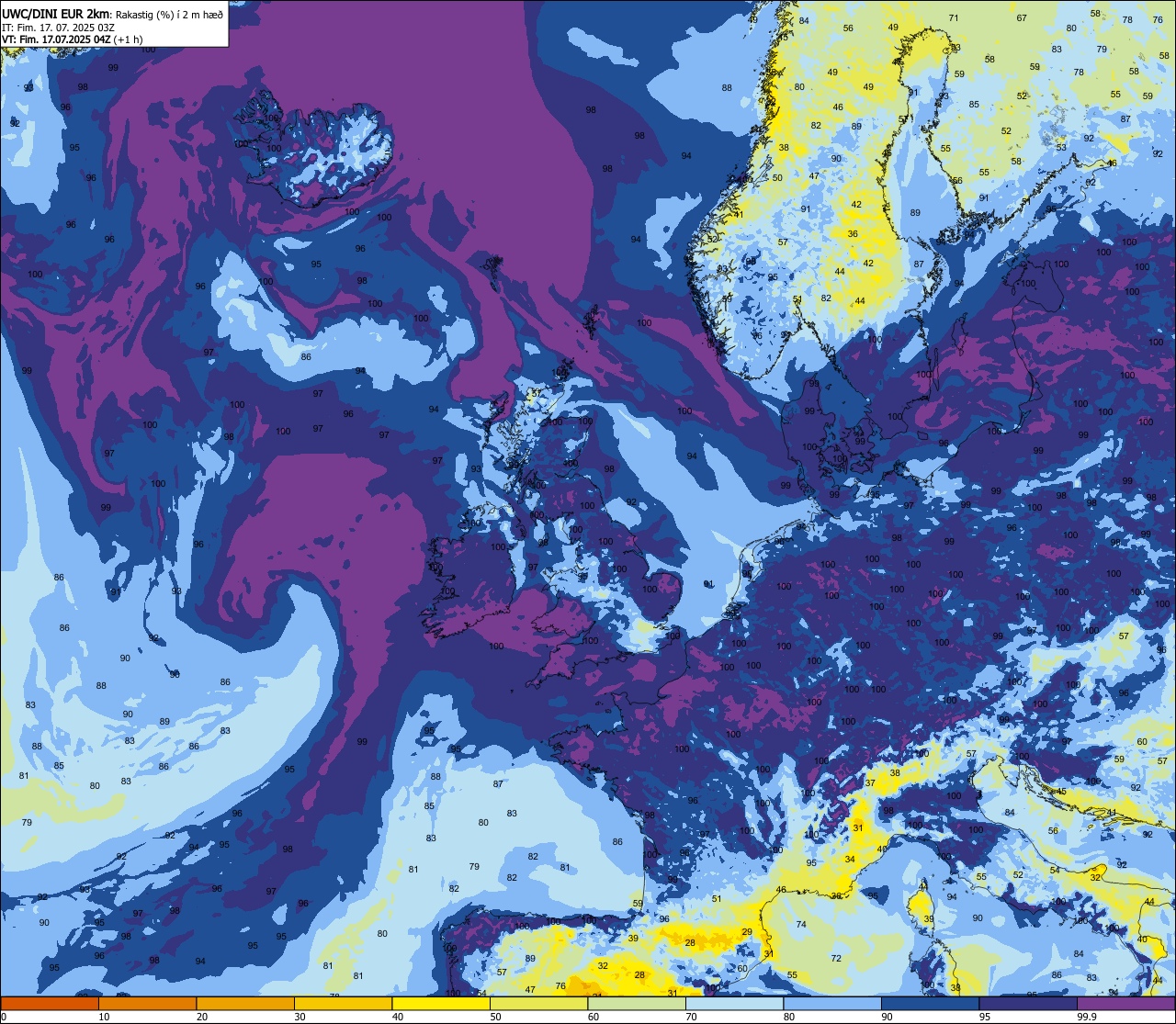Click the 10–20 orange legend swatch
Viewport: 1176px width, 1024px height.
tap(147, 1004)
